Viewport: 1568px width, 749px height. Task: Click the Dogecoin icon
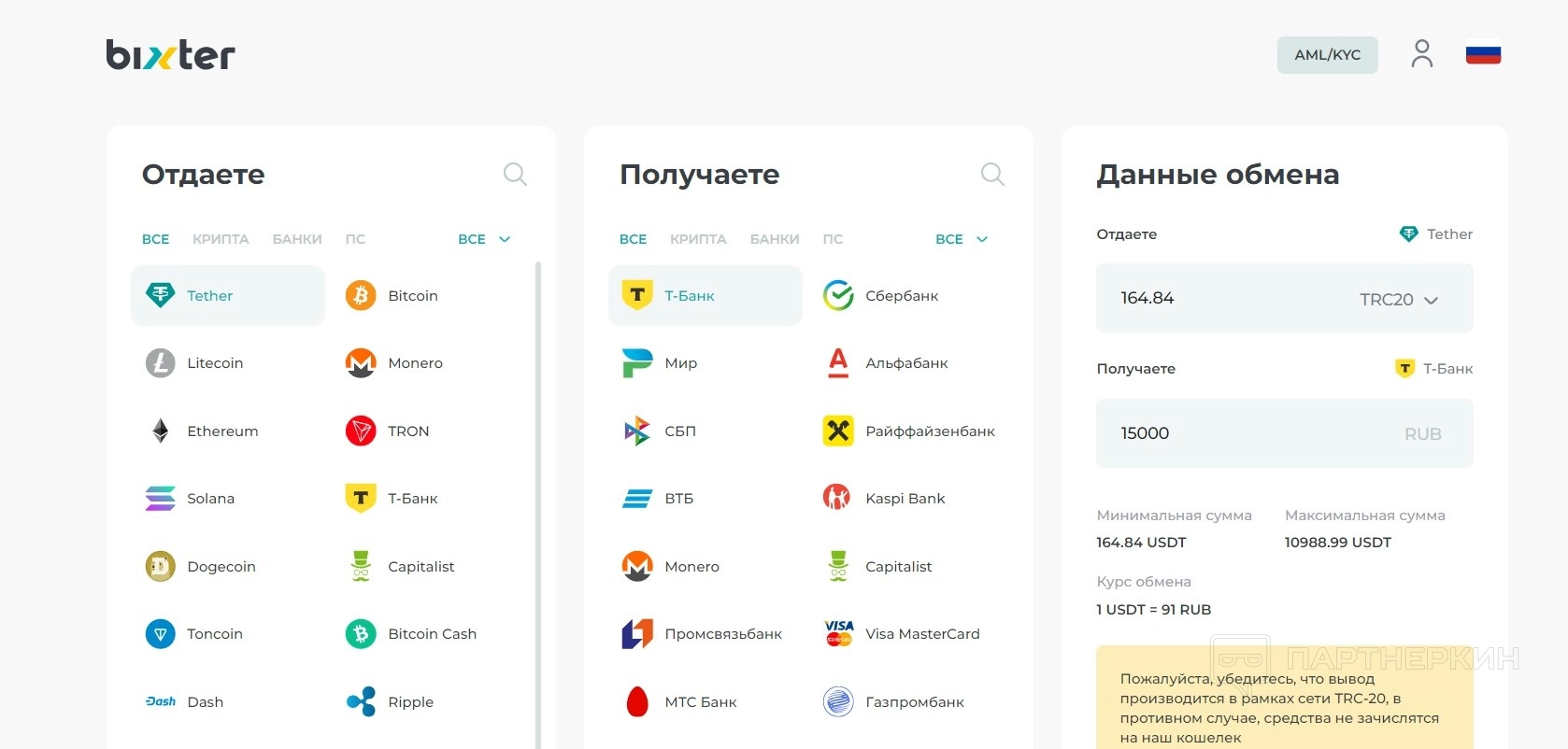[x=160, y=566]
